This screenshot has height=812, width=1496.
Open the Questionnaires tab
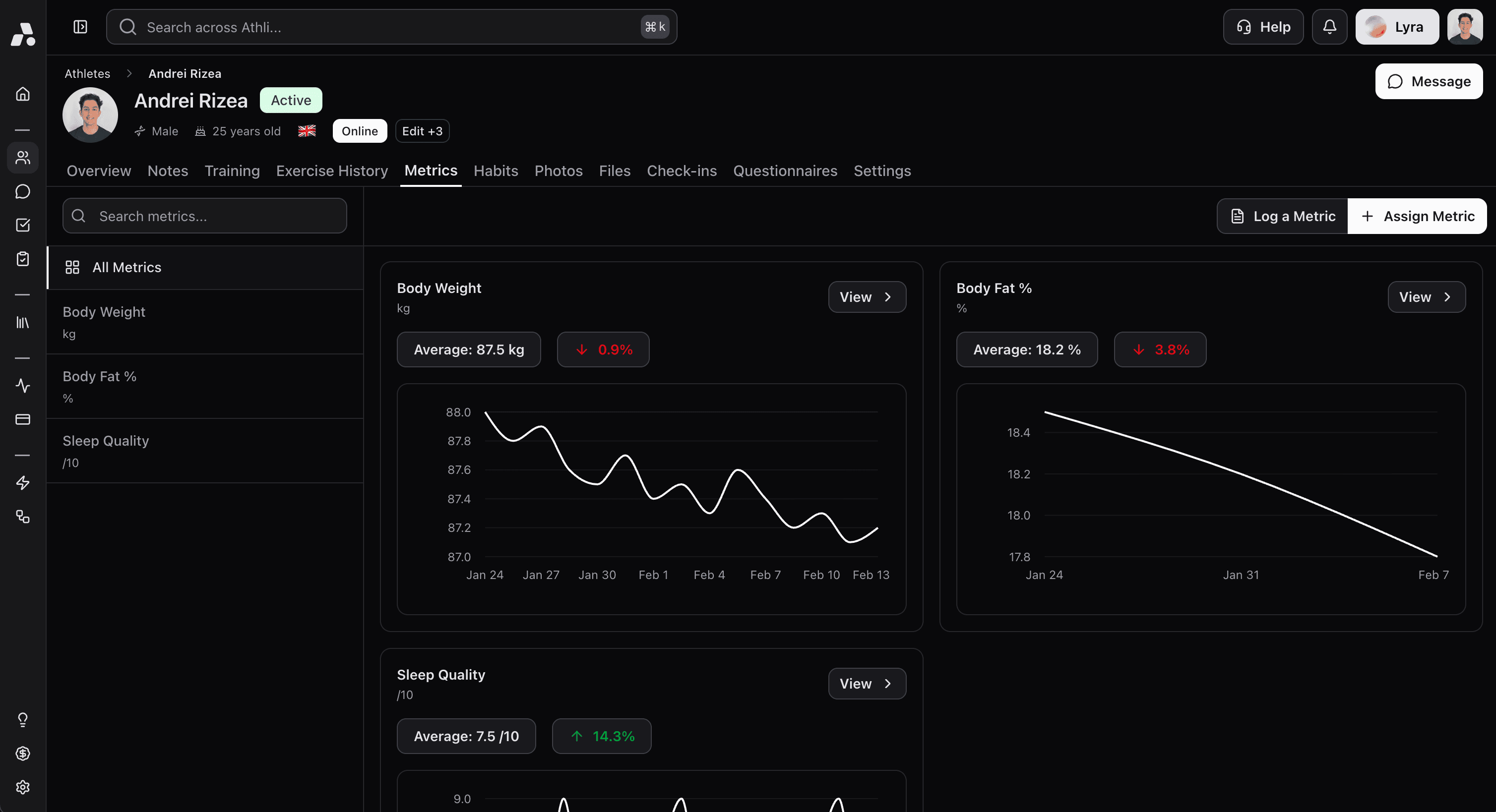point(785,171)
